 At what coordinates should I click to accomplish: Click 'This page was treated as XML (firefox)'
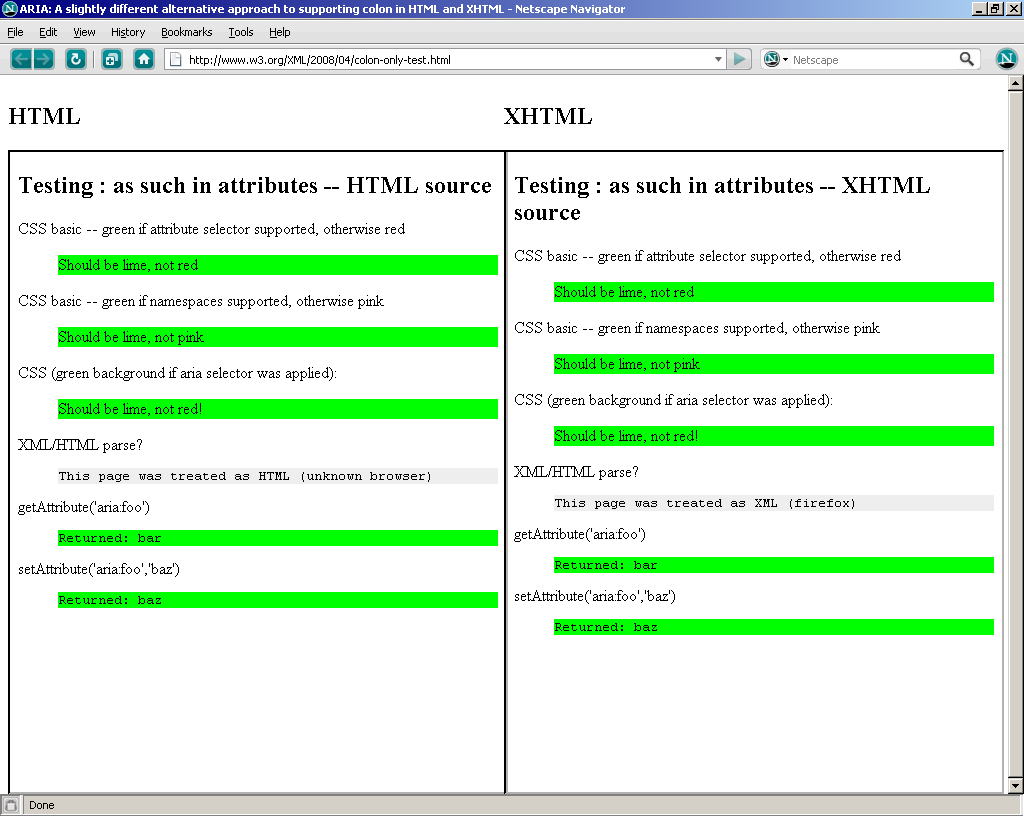click(705, 503)
